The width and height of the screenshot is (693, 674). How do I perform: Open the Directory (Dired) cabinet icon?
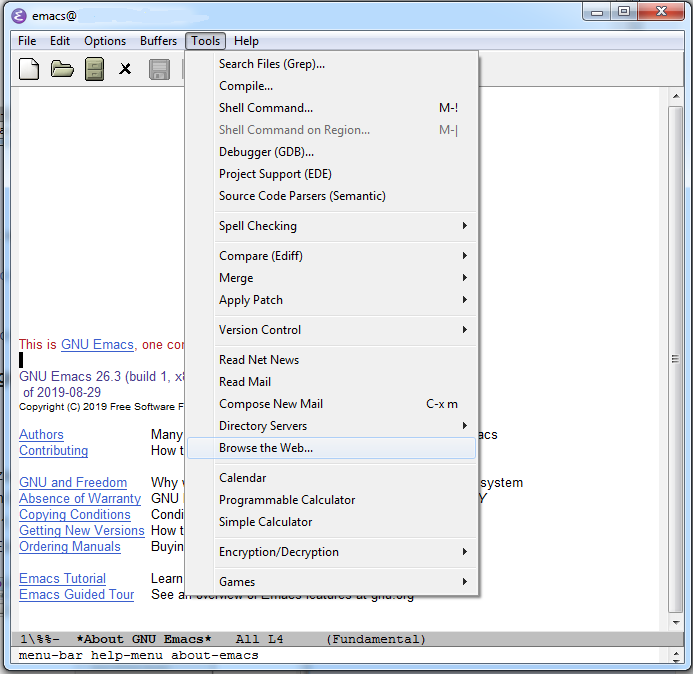pyautogui.click(x=95, y=69)
